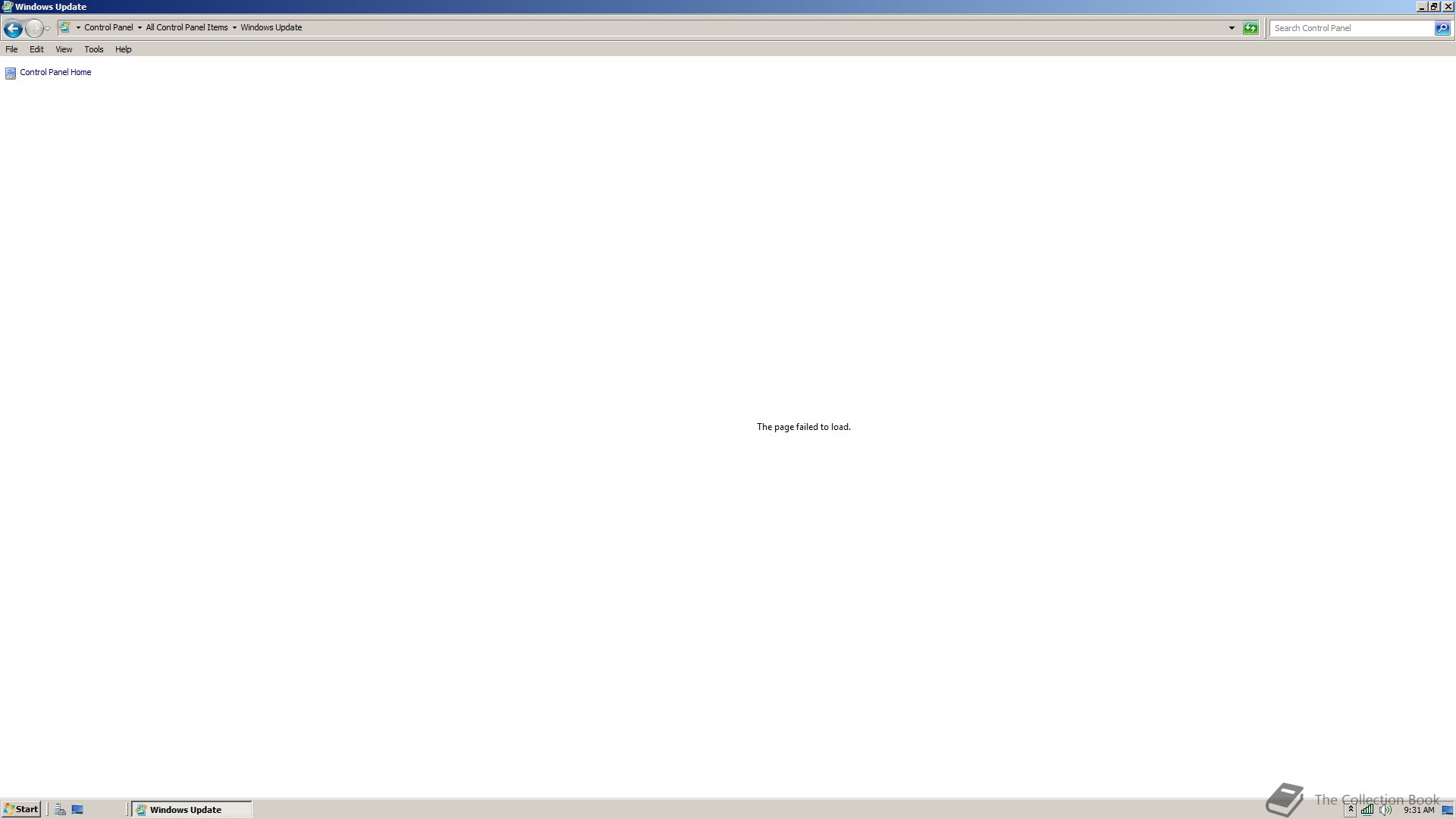1456x819 pixels.
Task: Click the Forward navigation arrow
Action: point(33,29)
